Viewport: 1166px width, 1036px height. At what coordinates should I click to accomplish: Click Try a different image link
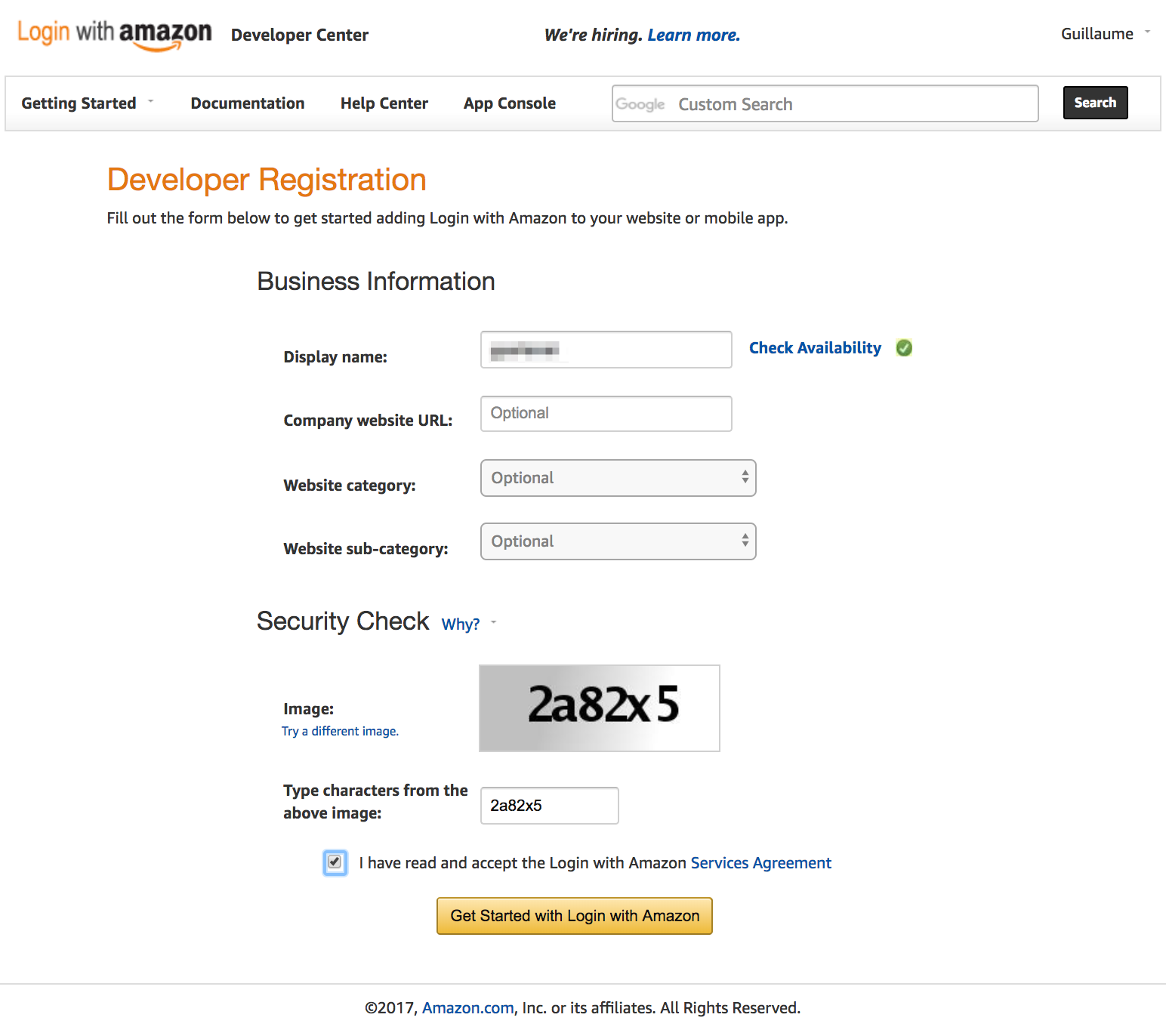(340, 731)
